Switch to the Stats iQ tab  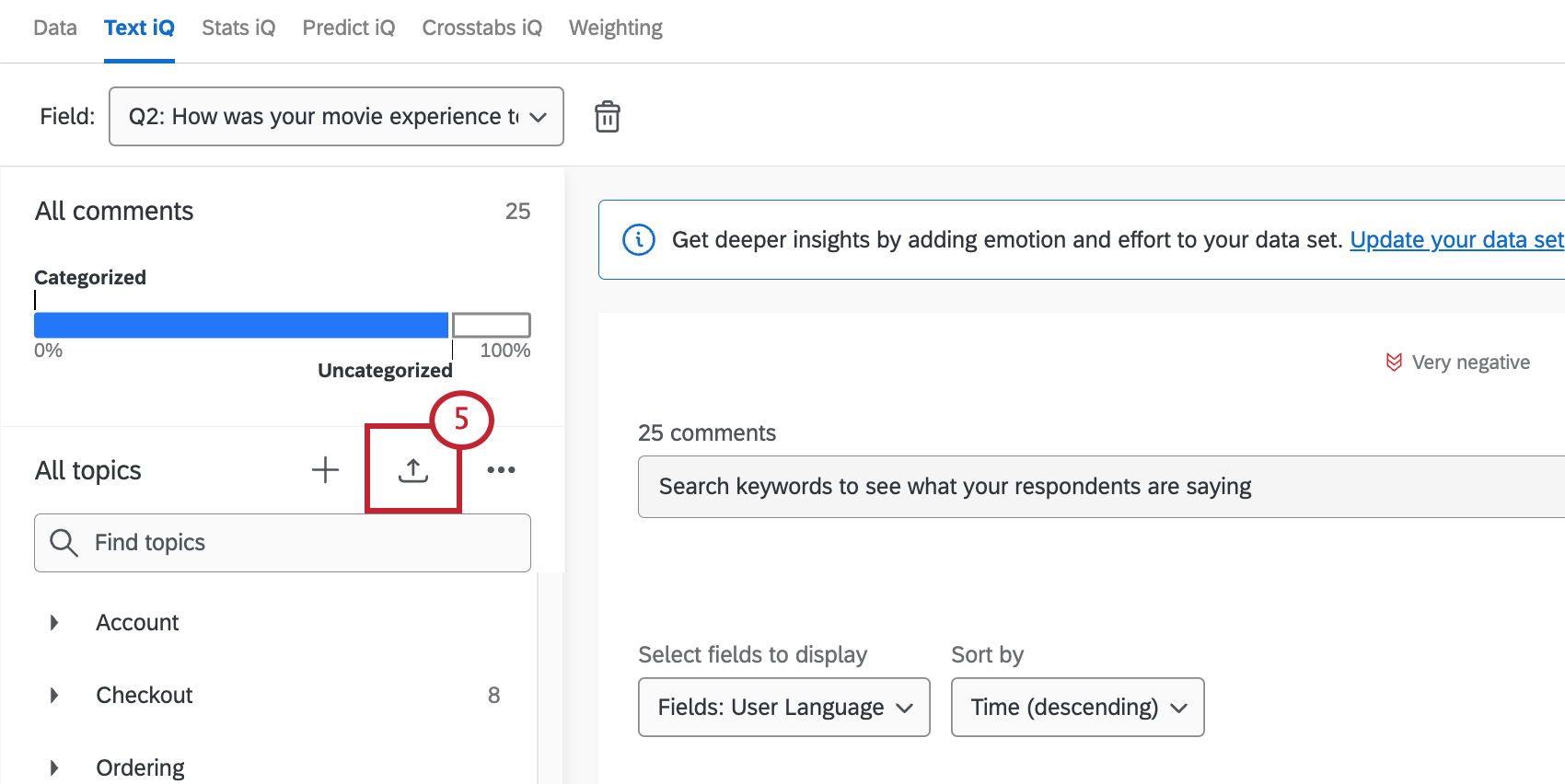(x=238, y=28)
